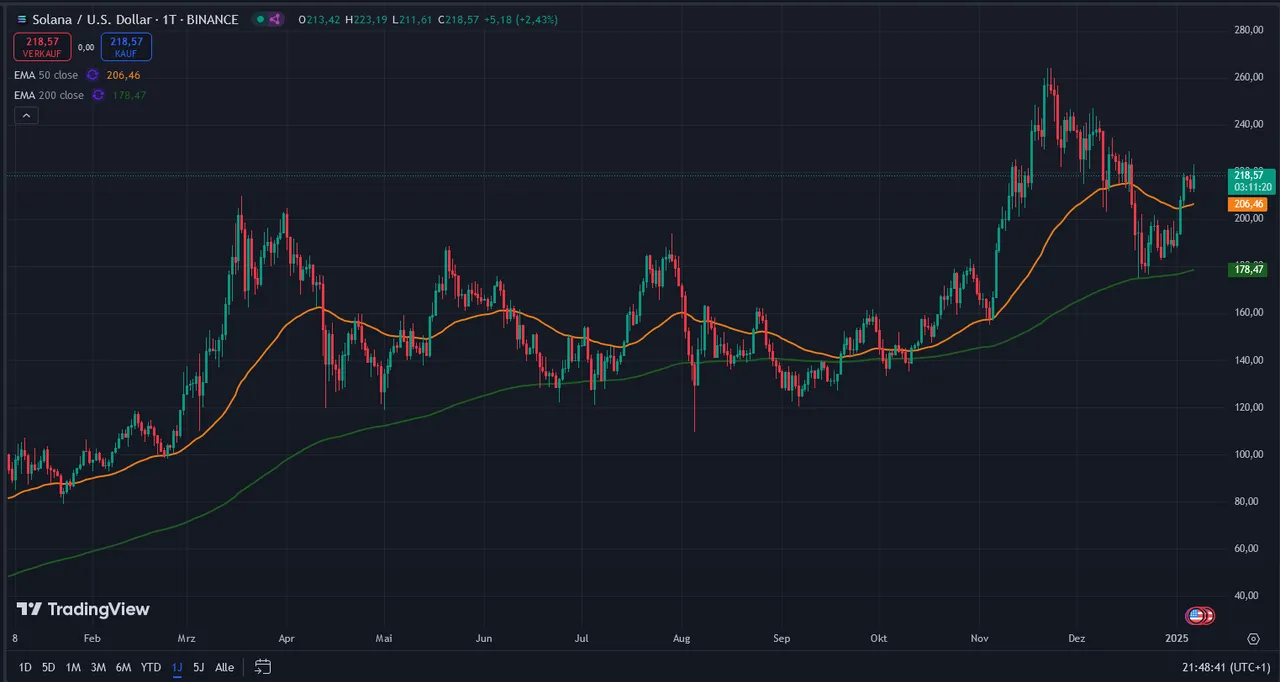Click the blue KAUF 218,57 button

[126, 46]
